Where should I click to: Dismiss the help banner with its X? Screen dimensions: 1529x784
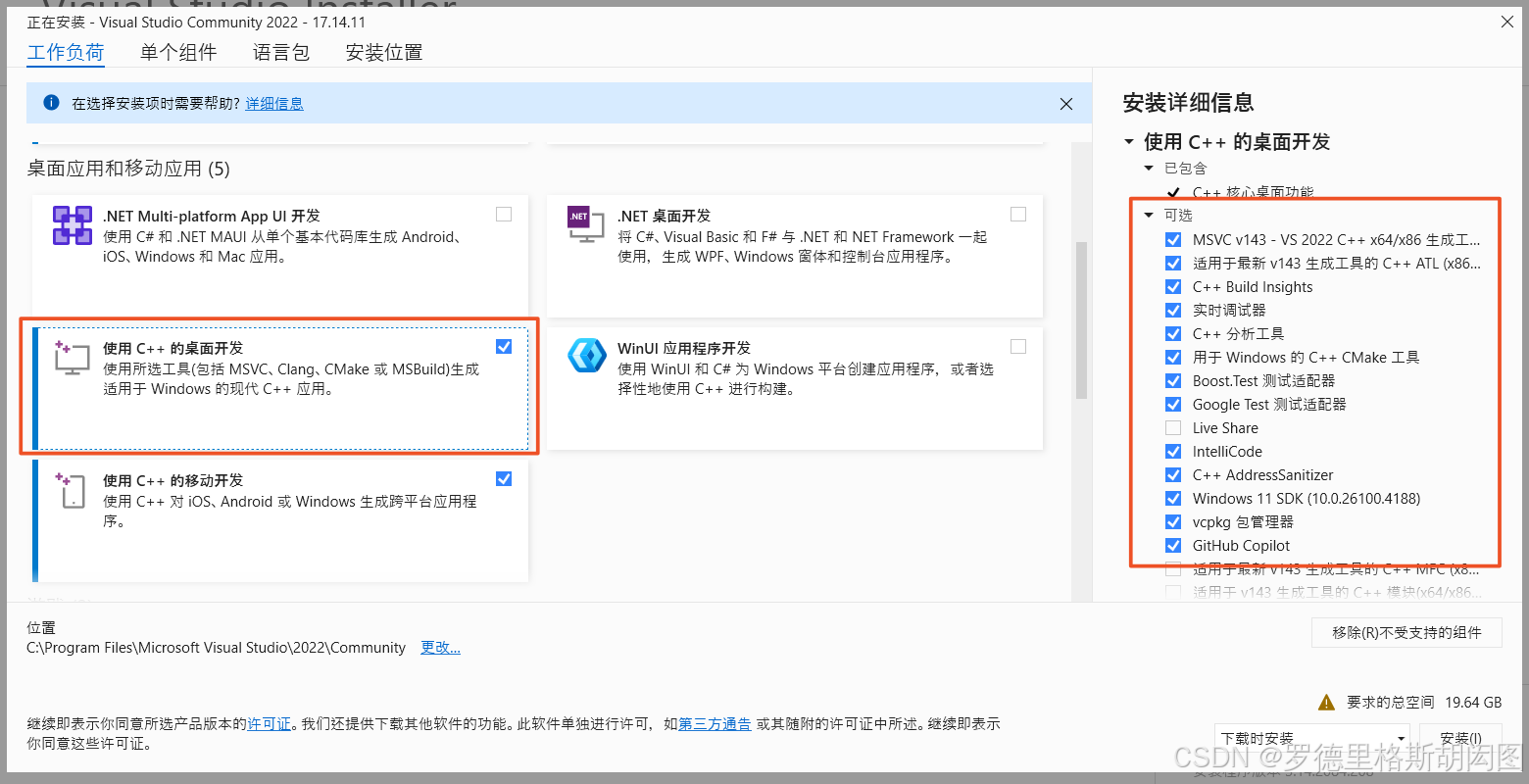(1065, 103)
